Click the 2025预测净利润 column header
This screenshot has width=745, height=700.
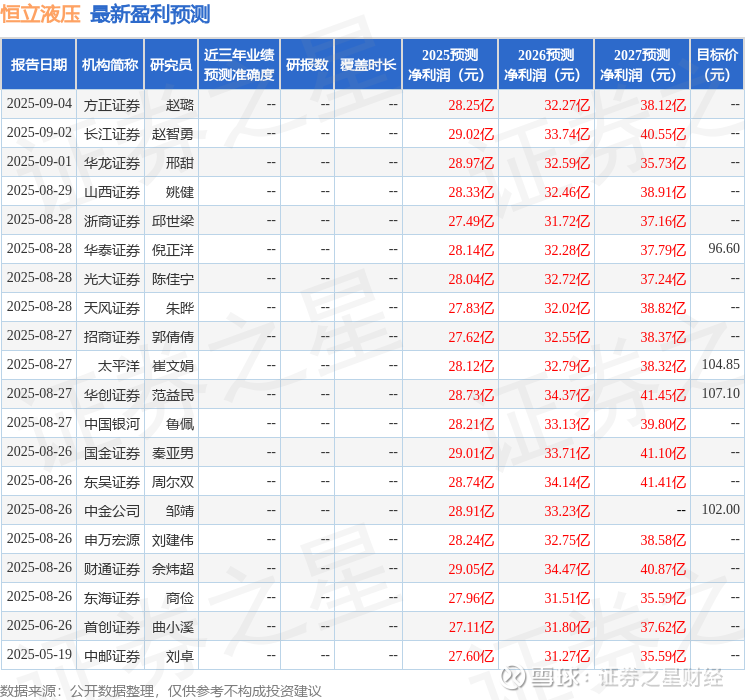[x=450, y=65]
